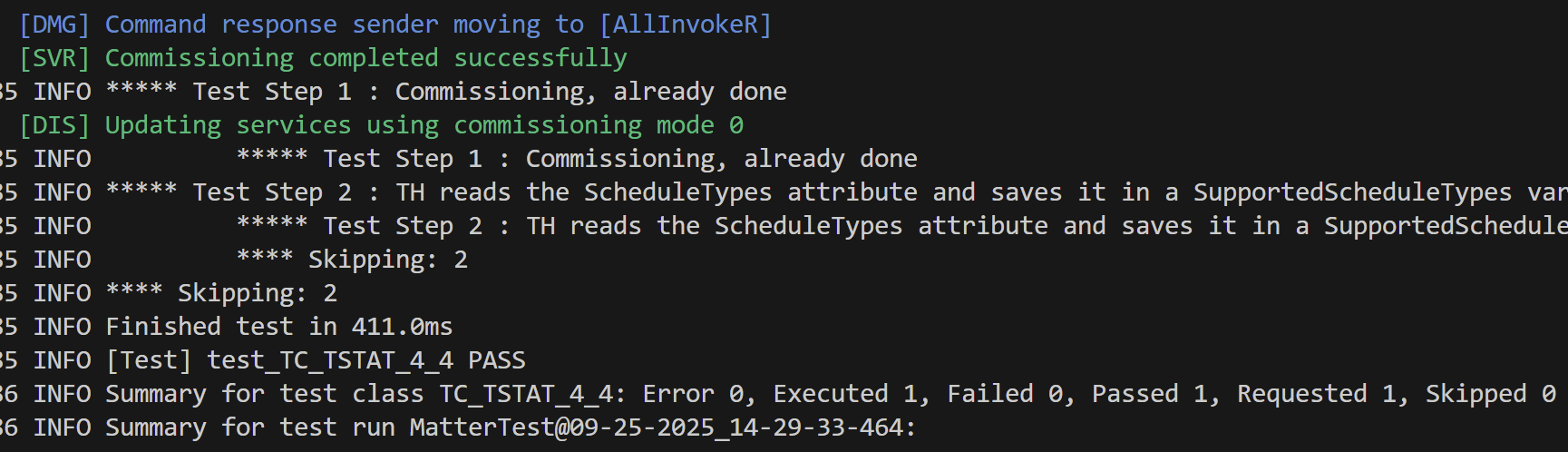Click 'Error 0' in the class summary
Image resolution: width=1568 pixels, height=452 pixels.
coord(693,394)
